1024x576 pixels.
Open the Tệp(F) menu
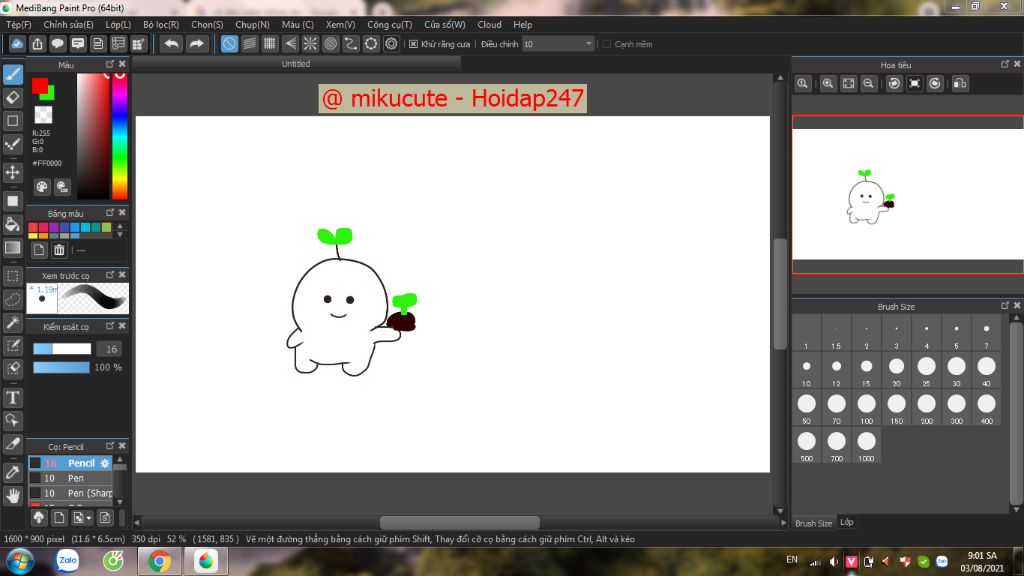[18, 25]
